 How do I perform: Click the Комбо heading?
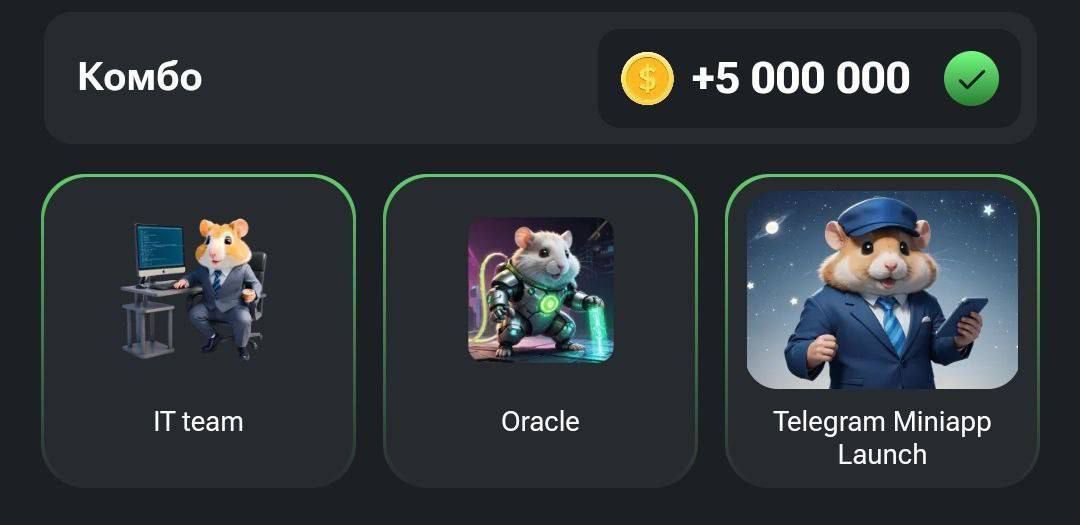click(140, 76)
